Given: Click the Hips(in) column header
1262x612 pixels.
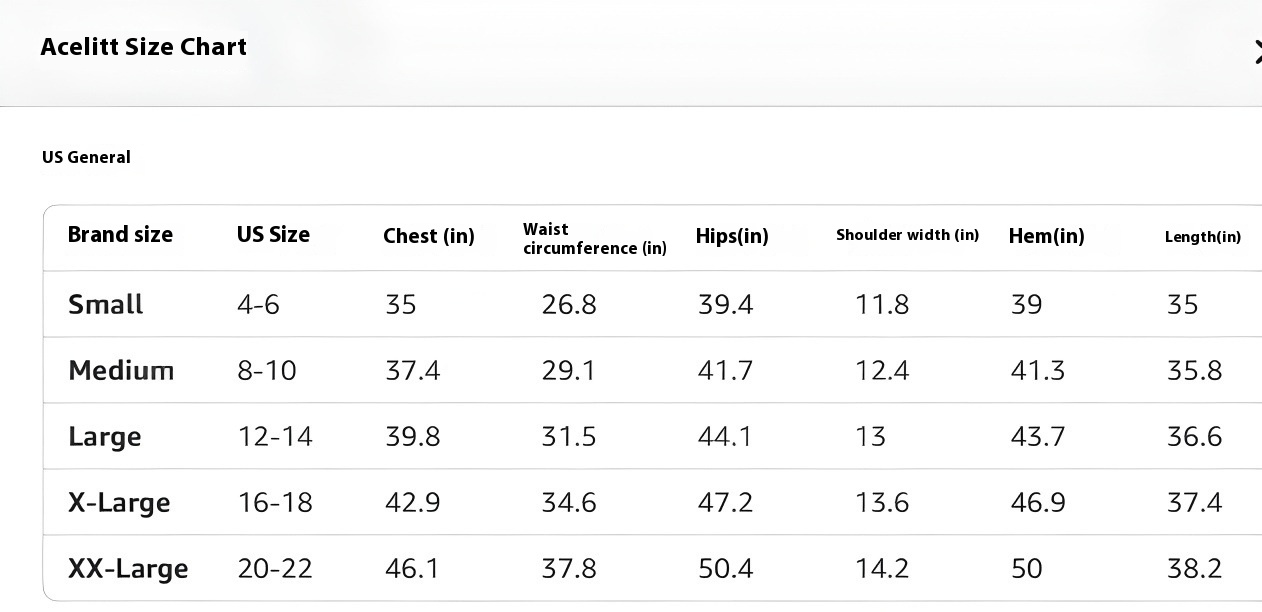Looking at the screenshot, I should point(732,236).
